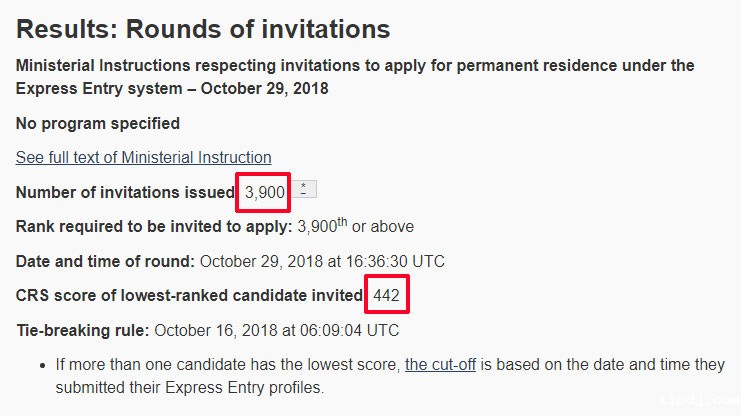Click the "CRS score of lowest-ranked candidate" label
This screenshot has height=416, width=741.
(x=188, y=296)
